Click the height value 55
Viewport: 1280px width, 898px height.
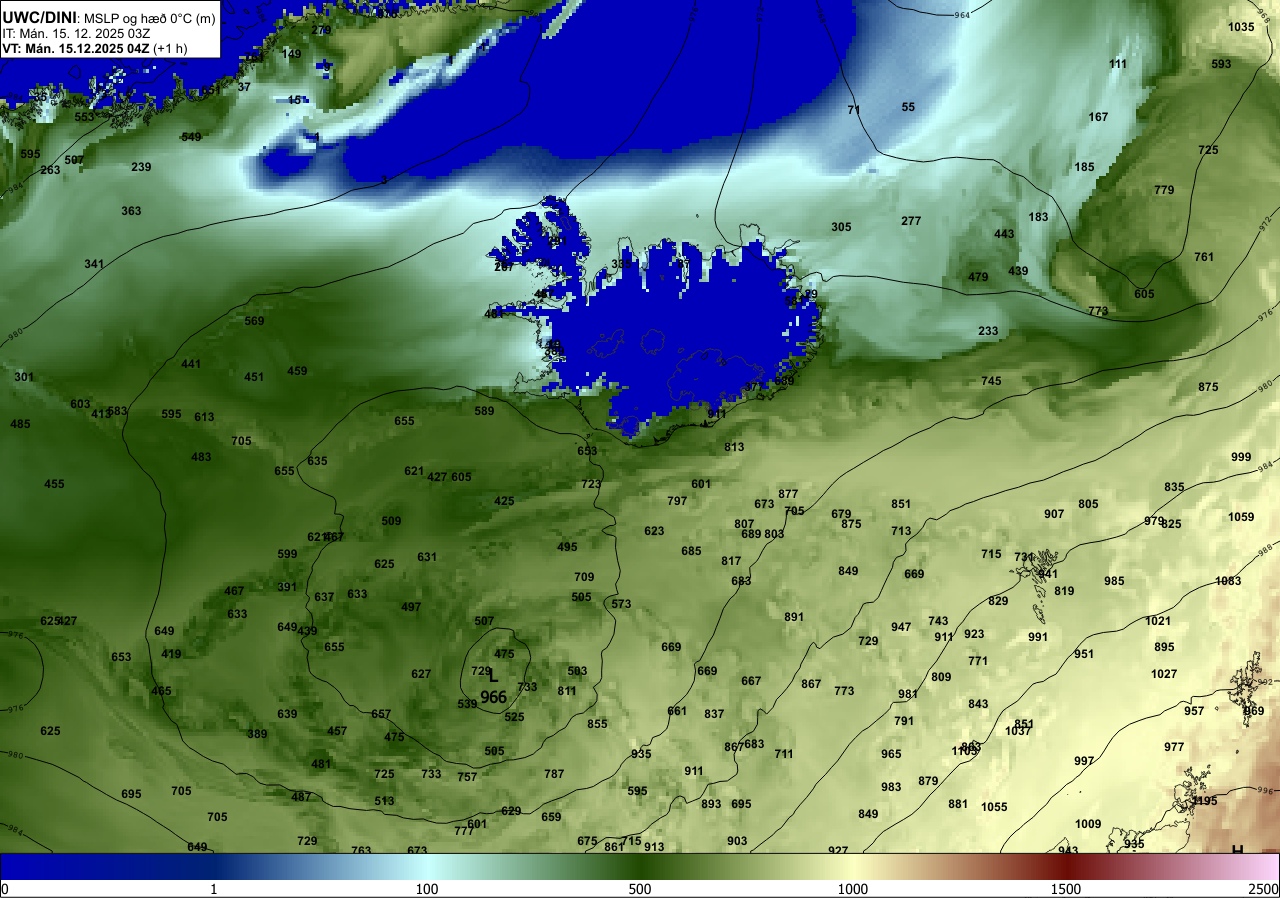coord(908,107)
